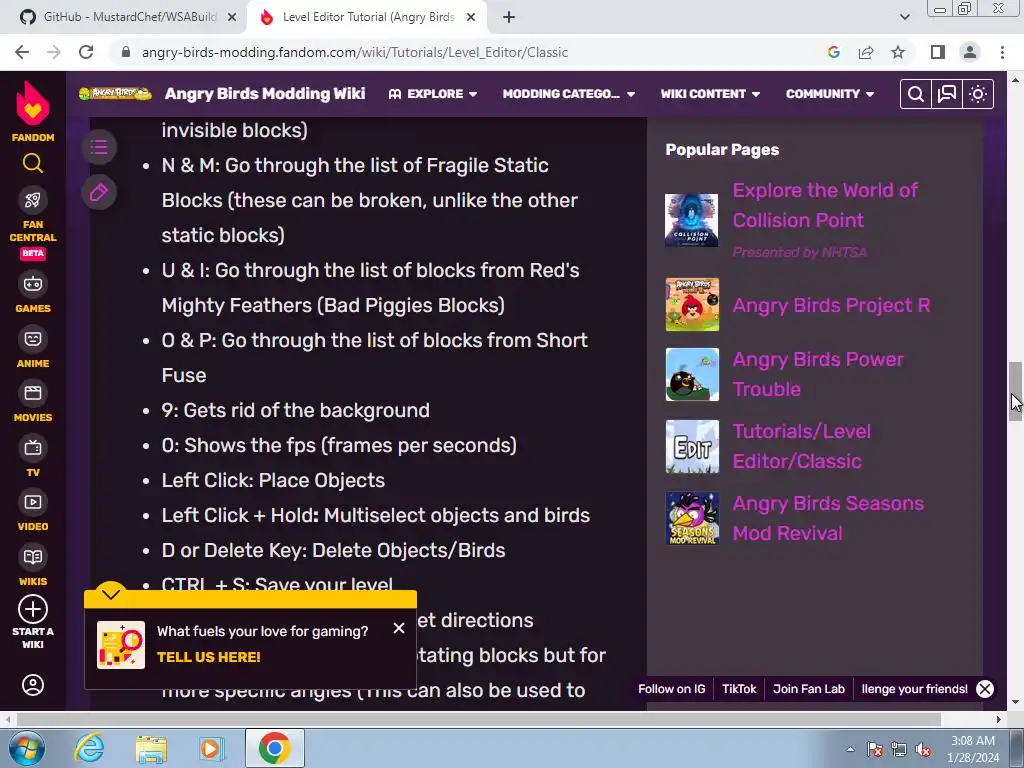1024x768 pixels.
Task: Click the pencil edit page button
Action: pyautogui.click(x=99, y=193)
